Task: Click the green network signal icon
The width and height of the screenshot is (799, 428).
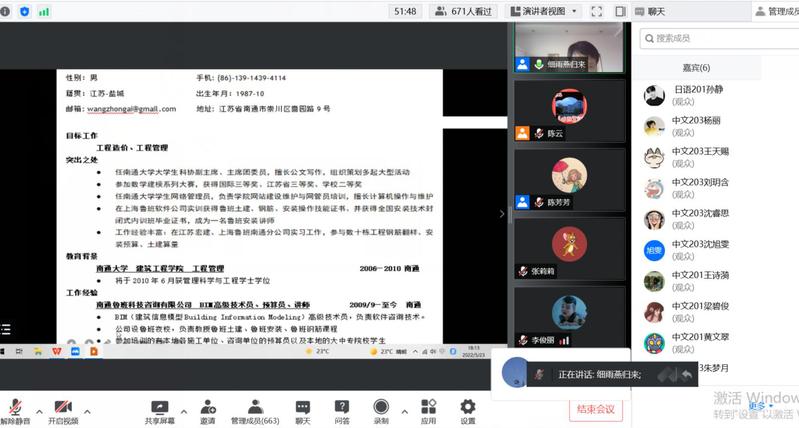Action: tap(44, 11)
